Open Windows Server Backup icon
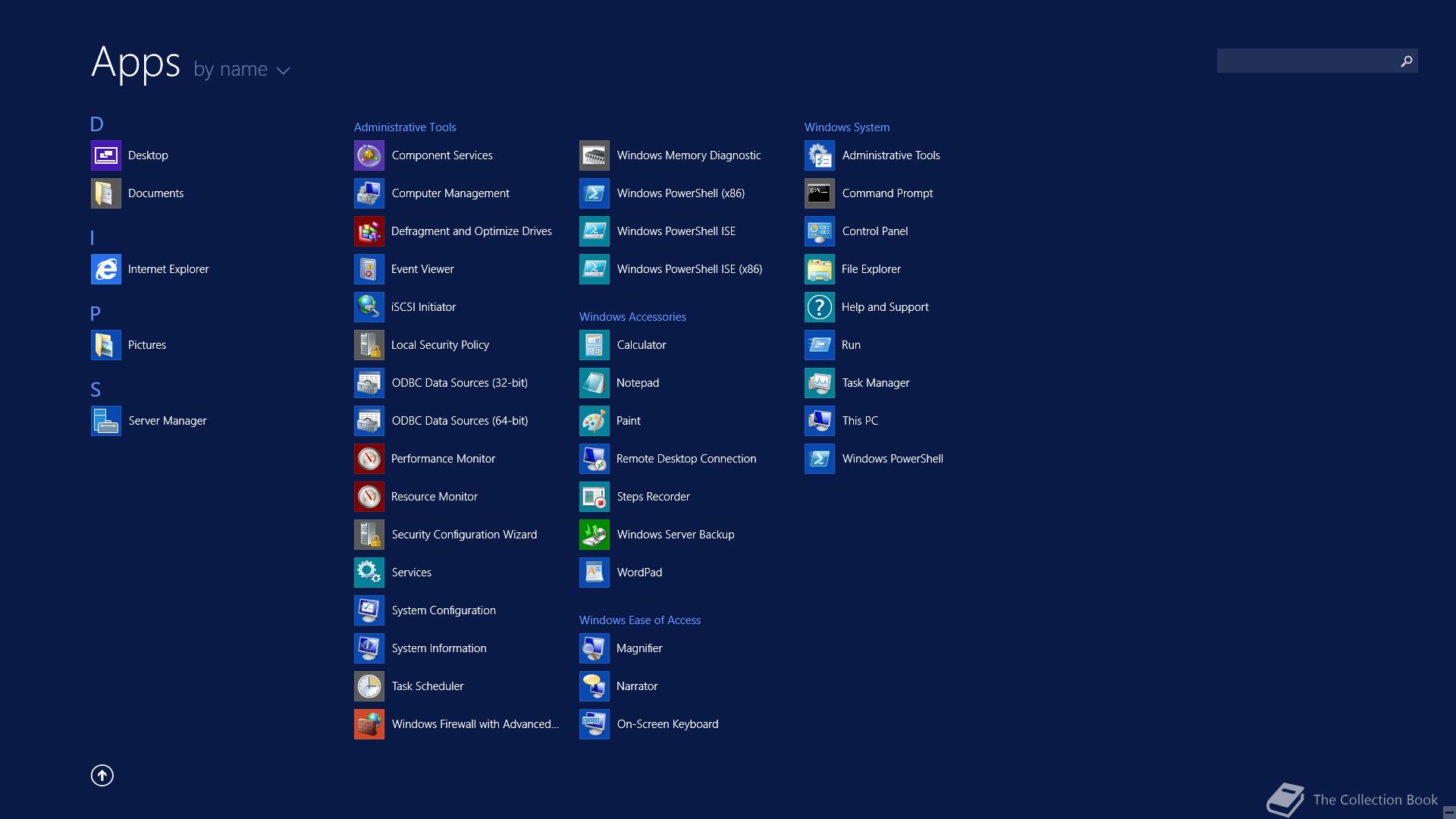 (x=595, y=535)
